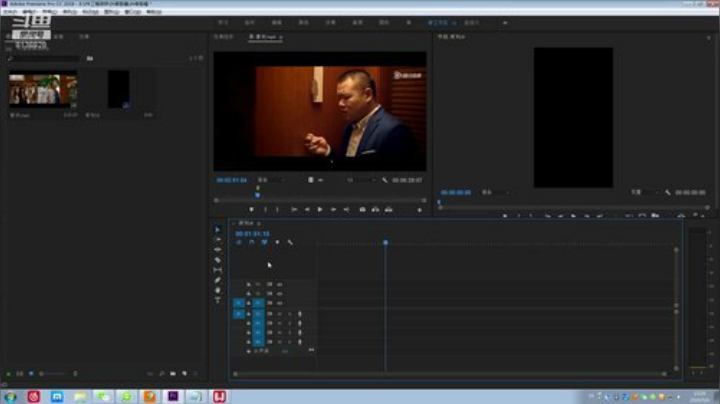Select the Type tool

pos(217,300)
